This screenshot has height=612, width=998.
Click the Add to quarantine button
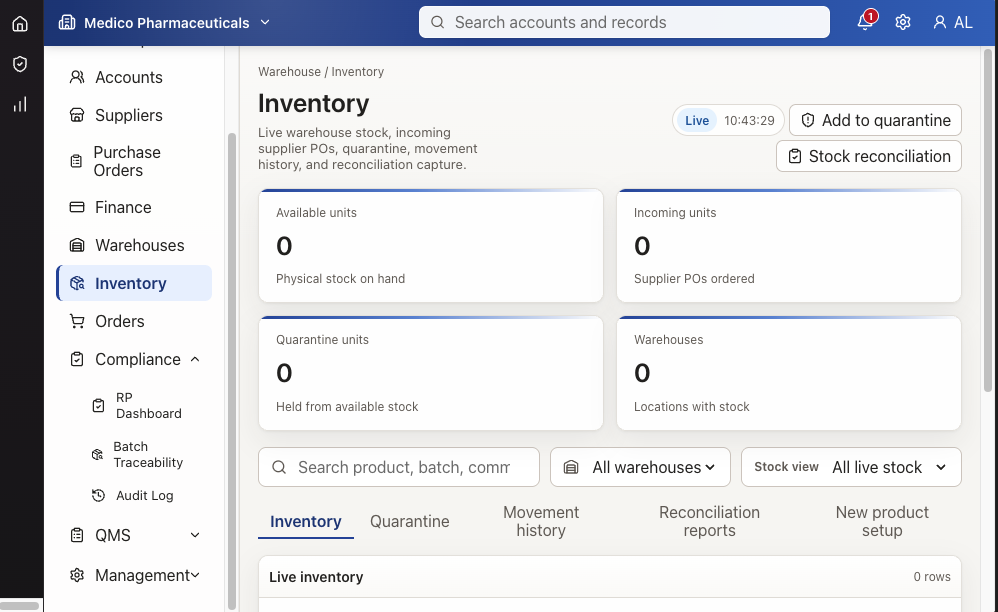click(875, 120)
